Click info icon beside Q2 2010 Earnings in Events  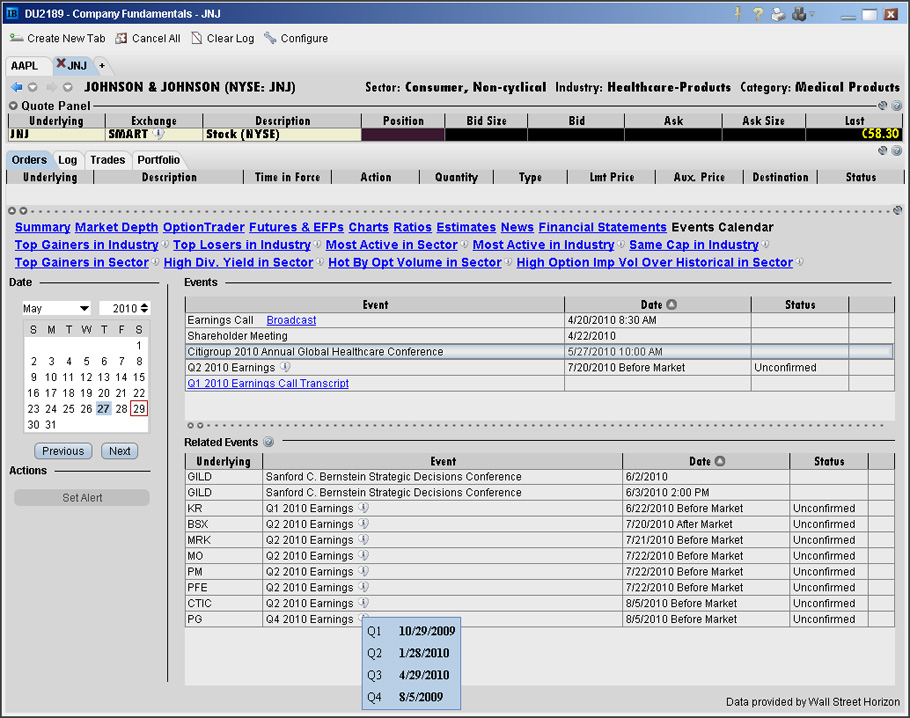point(285,367)
